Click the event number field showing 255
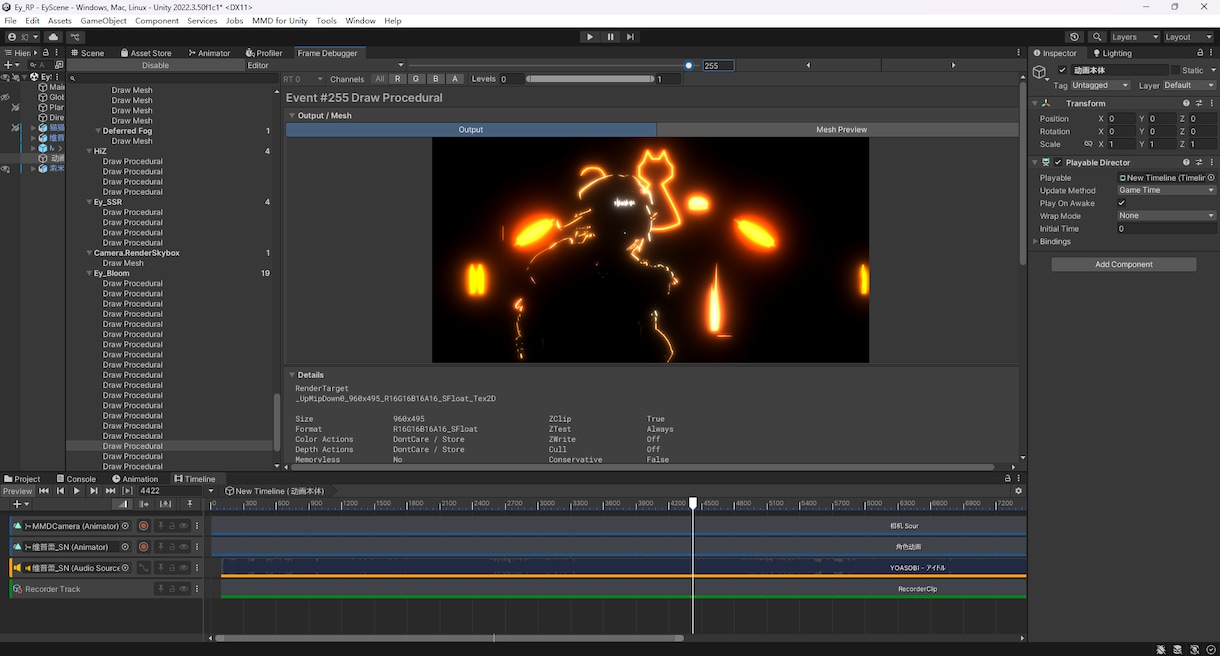Screen dimensions: 1220x656 tap(717, 65)
